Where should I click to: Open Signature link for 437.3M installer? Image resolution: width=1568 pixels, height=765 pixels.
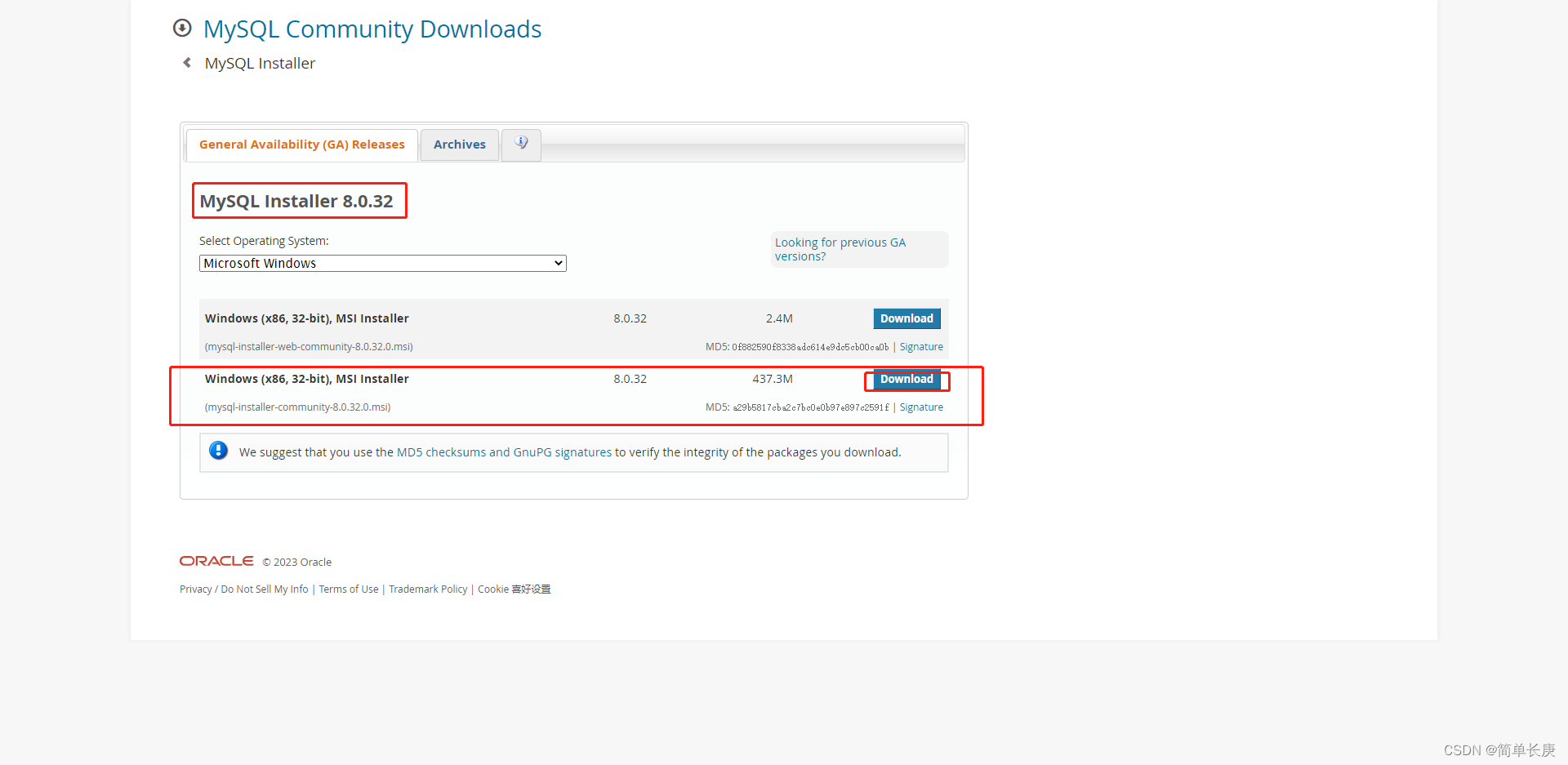921,407
